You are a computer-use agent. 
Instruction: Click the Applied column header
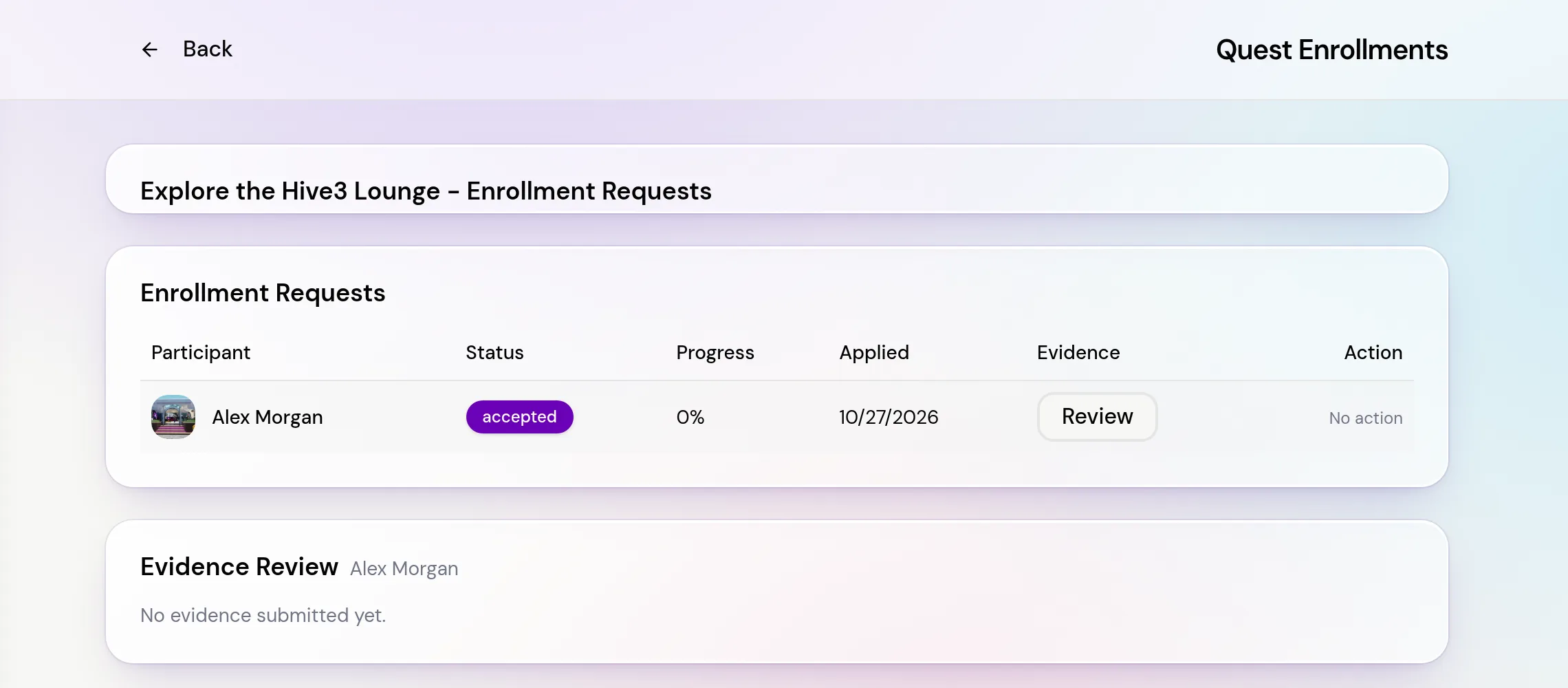[x=874, y=352]
